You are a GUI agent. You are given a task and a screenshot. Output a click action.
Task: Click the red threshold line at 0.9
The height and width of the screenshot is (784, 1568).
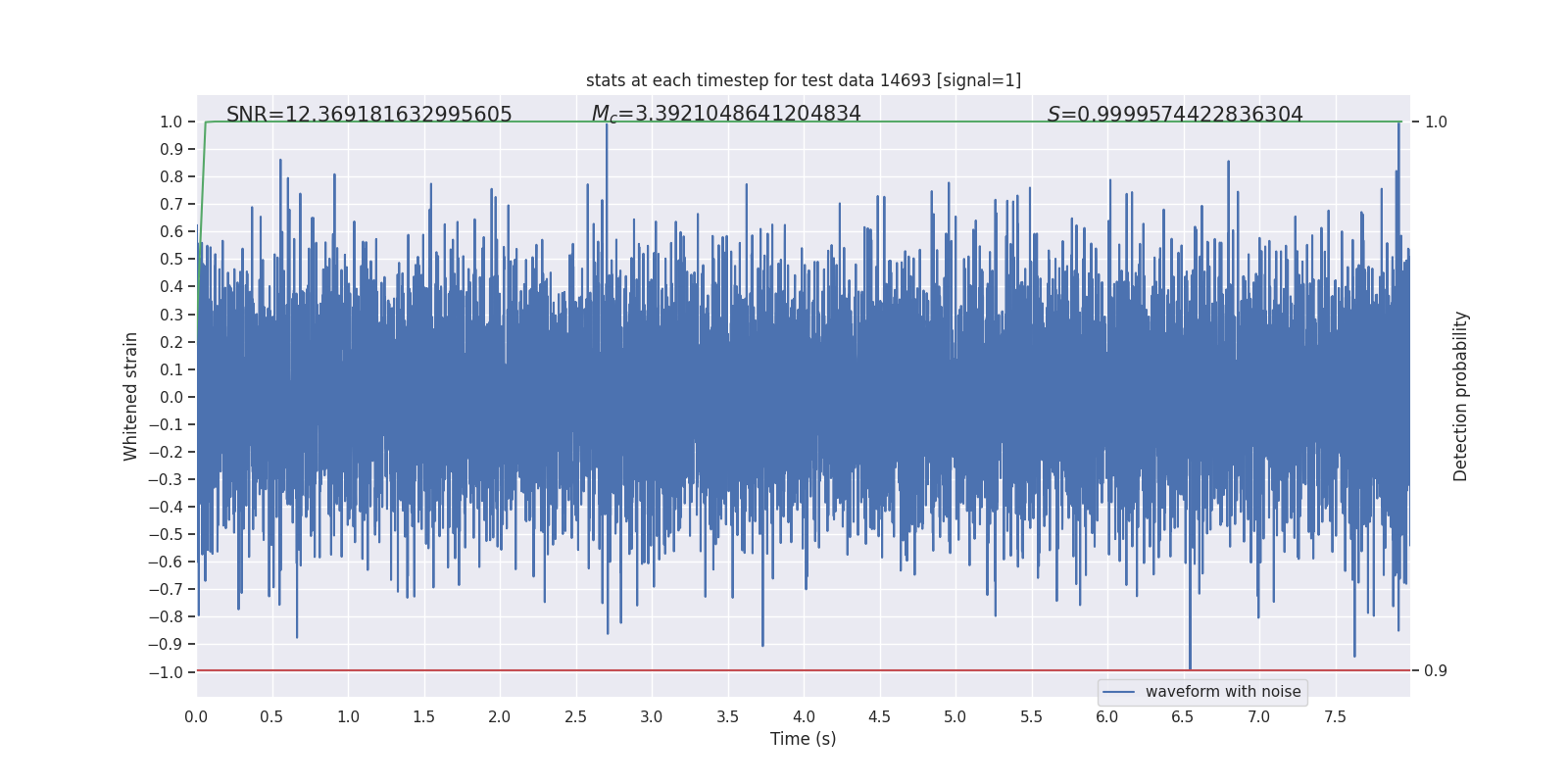coord(804,670)
